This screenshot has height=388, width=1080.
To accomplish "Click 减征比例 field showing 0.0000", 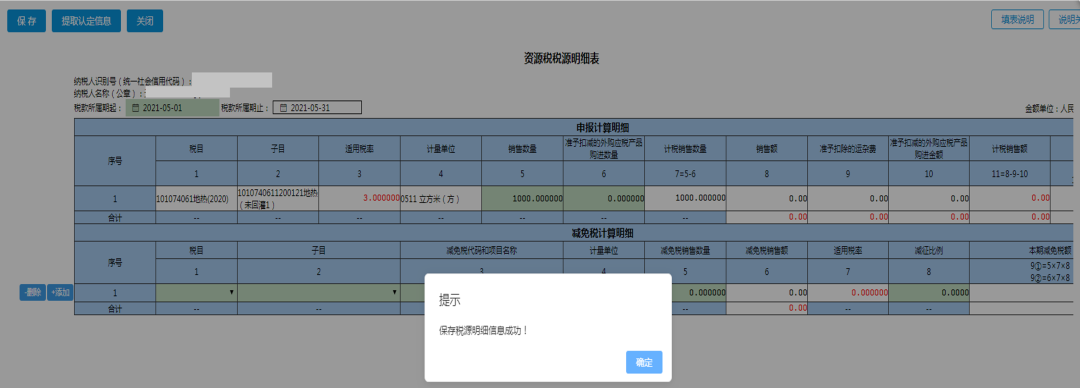I will coord(928,292).
